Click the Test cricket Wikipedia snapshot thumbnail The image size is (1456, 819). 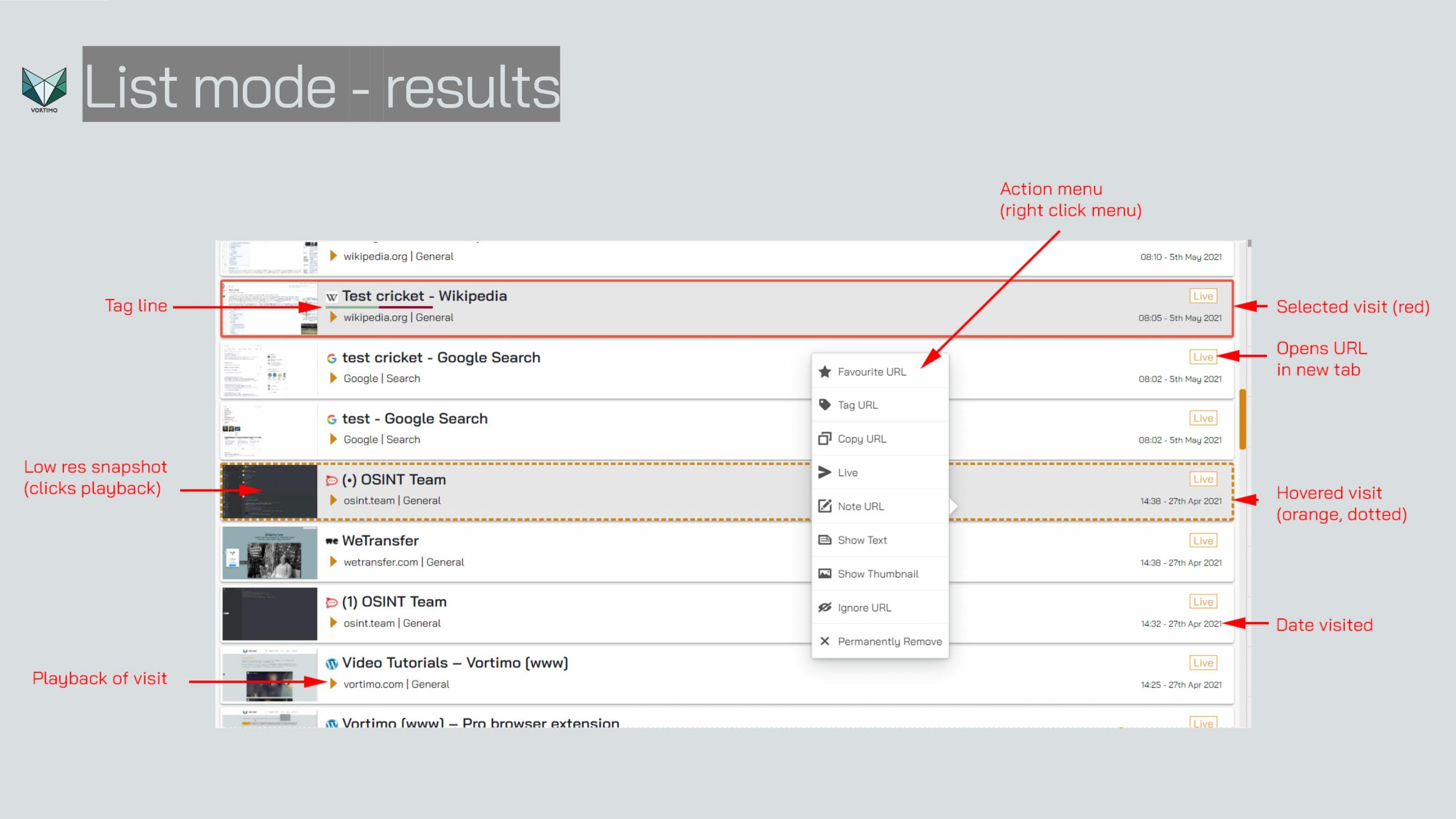(270, 308)
